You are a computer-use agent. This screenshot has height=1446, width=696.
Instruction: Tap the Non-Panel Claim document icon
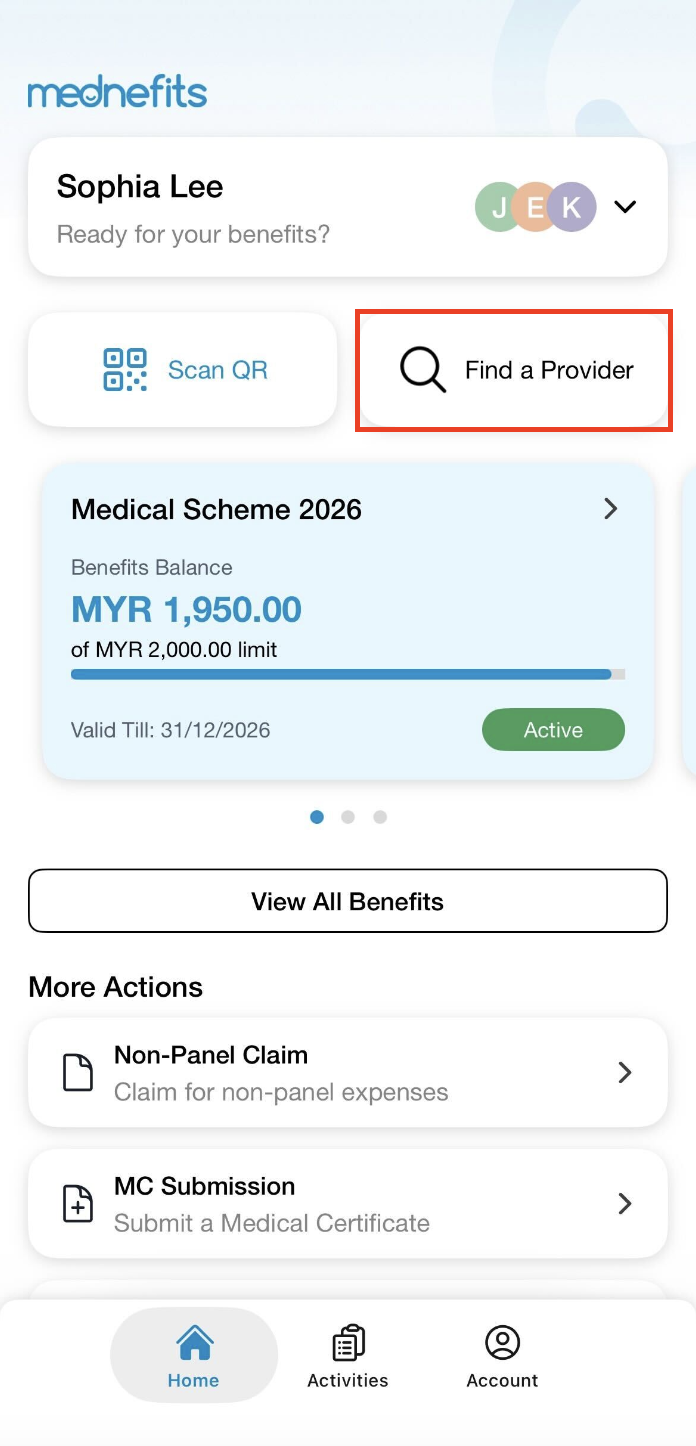tap(78, 1073)
